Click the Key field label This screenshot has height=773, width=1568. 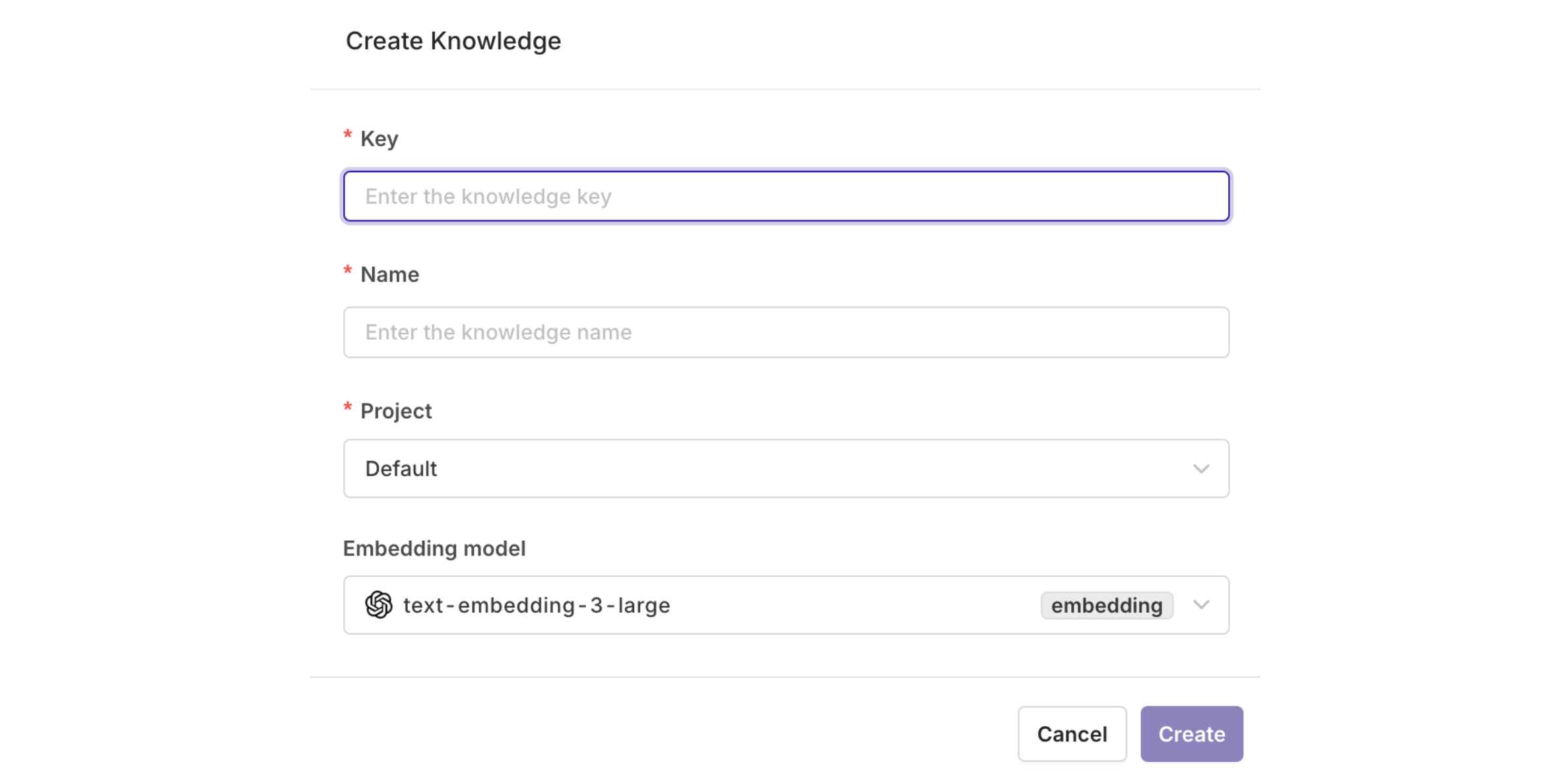click(x=379, y=139)
